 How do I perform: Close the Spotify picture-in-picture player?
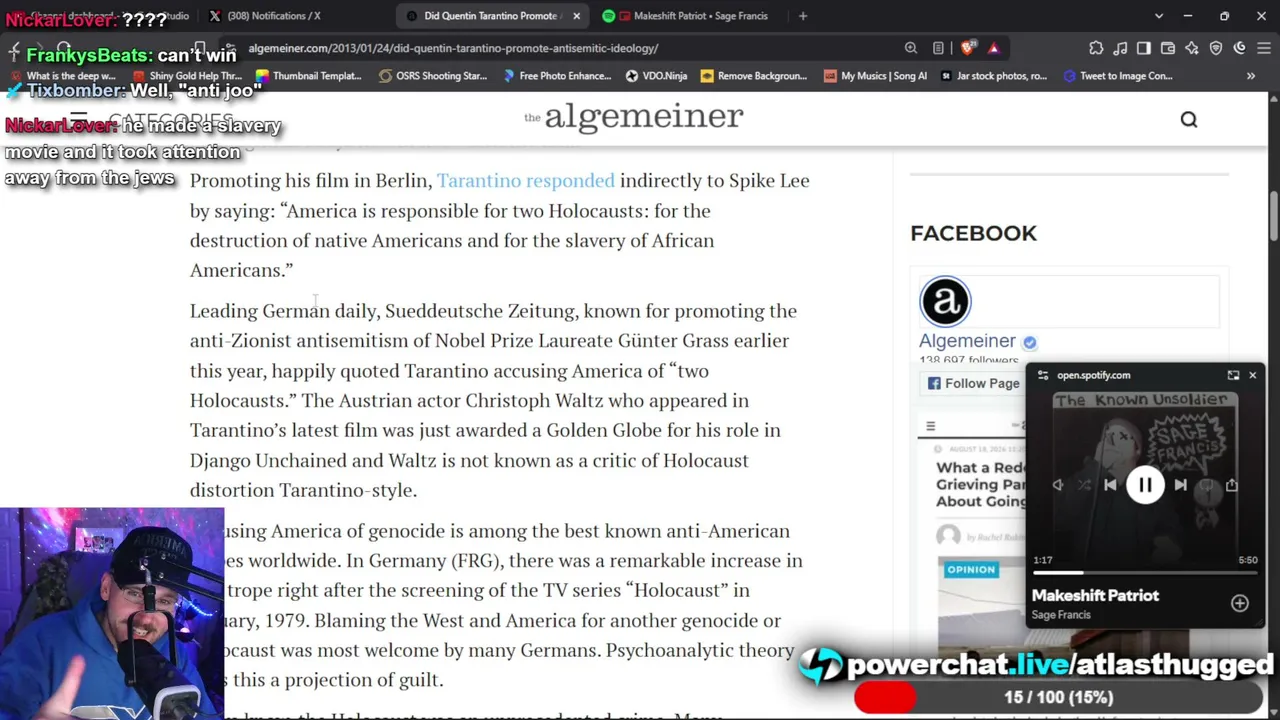click(1252, 375)
